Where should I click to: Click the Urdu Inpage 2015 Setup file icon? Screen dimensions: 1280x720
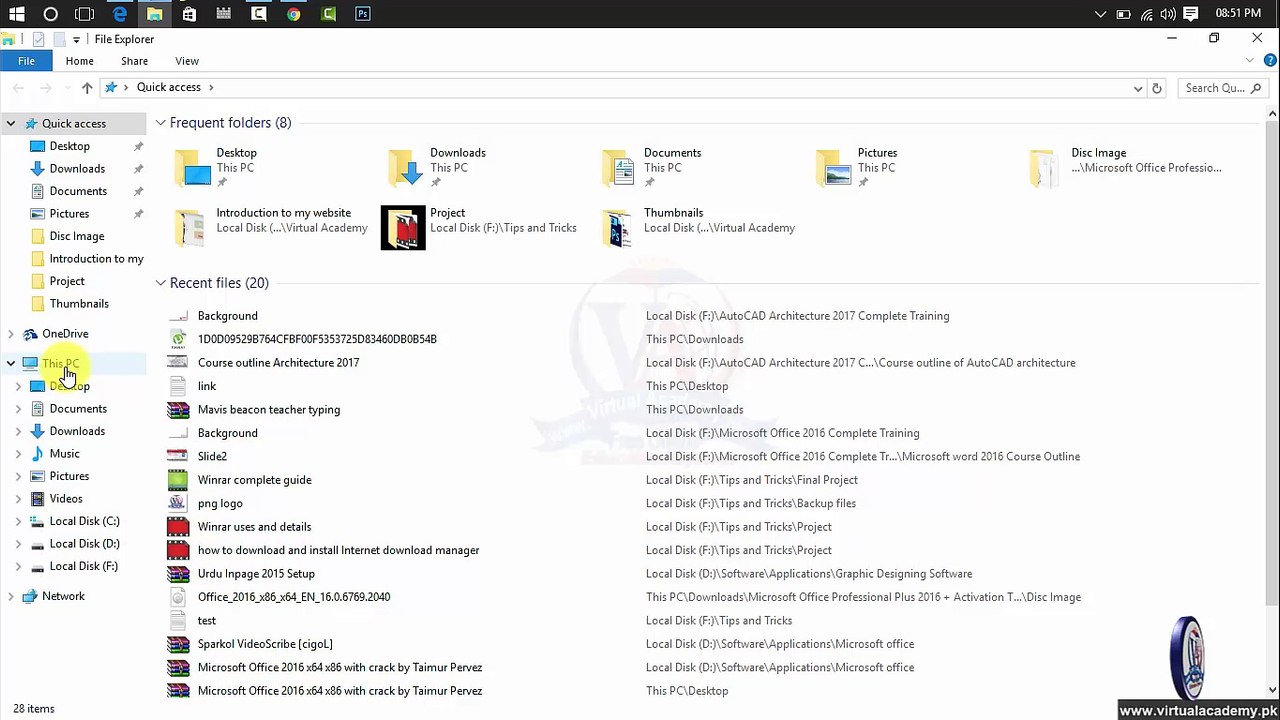[178, 574]
